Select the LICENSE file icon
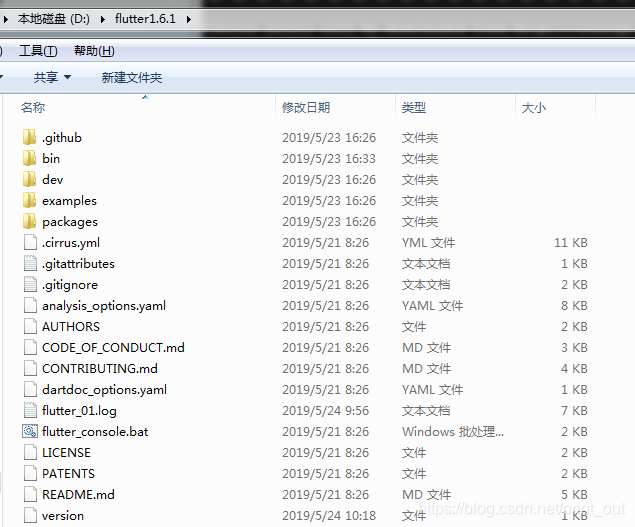635x527 pixels. pos(30,452)
